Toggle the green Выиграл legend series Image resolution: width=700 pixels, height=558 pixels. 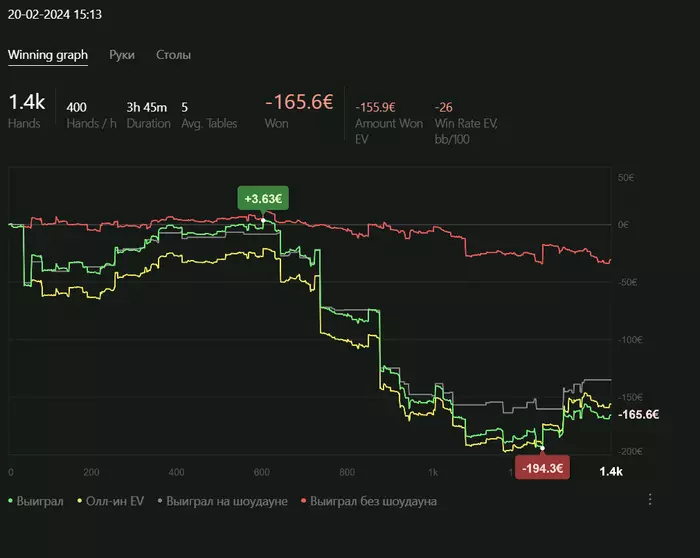36,501
